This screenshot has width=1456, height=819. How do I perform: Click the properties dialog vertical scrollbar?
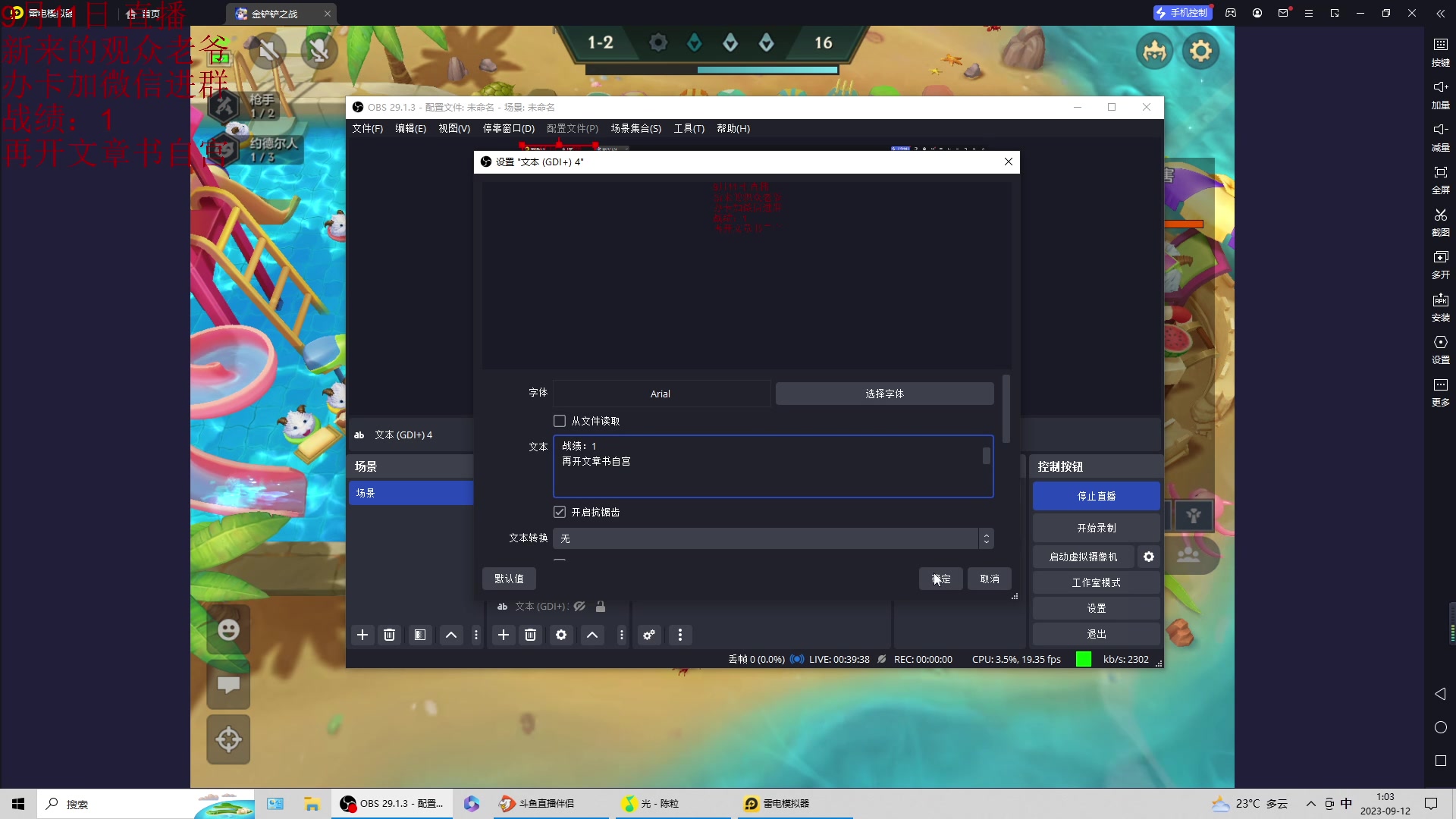pyautogui.click(x=1006, y=409)
